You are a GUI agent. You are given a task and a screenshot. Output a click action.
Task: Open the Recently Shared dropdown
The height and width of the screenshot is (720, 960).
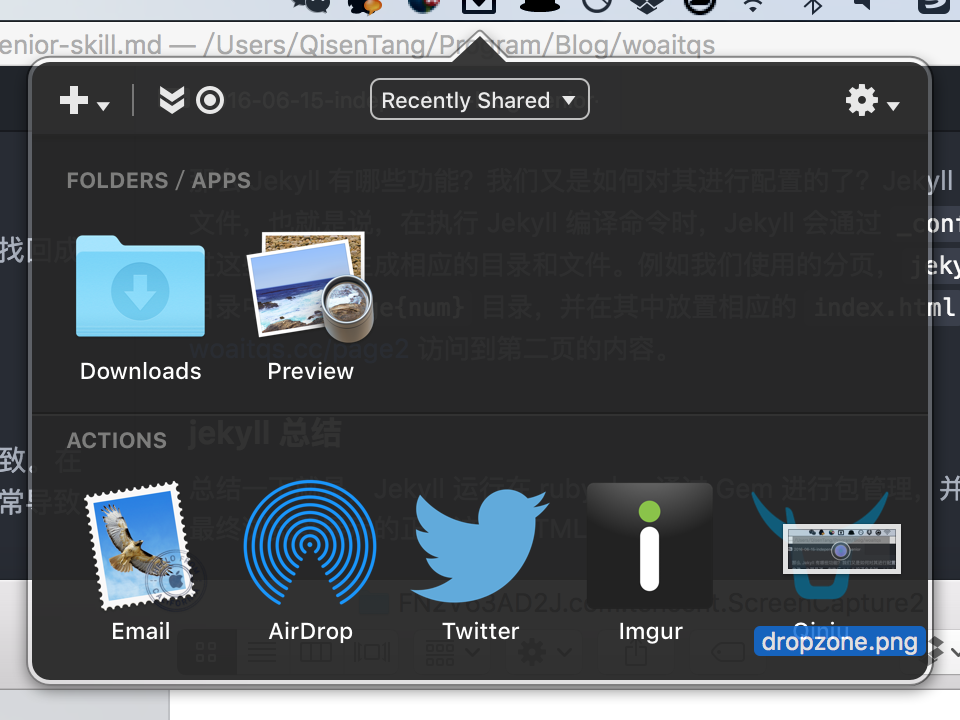pos(479,99)
